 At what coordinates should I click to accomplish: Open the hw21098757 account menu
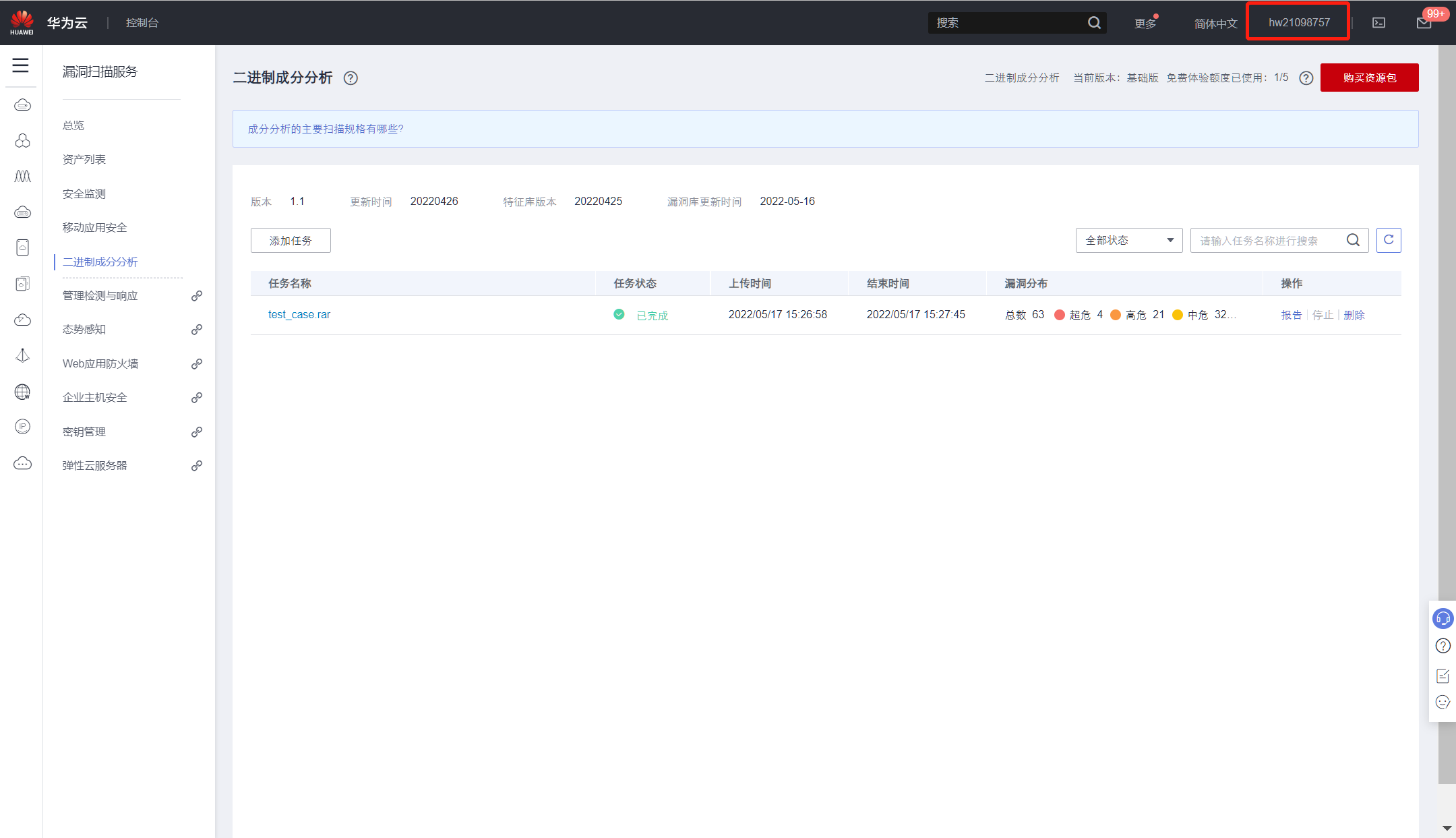pos(1298,23)
